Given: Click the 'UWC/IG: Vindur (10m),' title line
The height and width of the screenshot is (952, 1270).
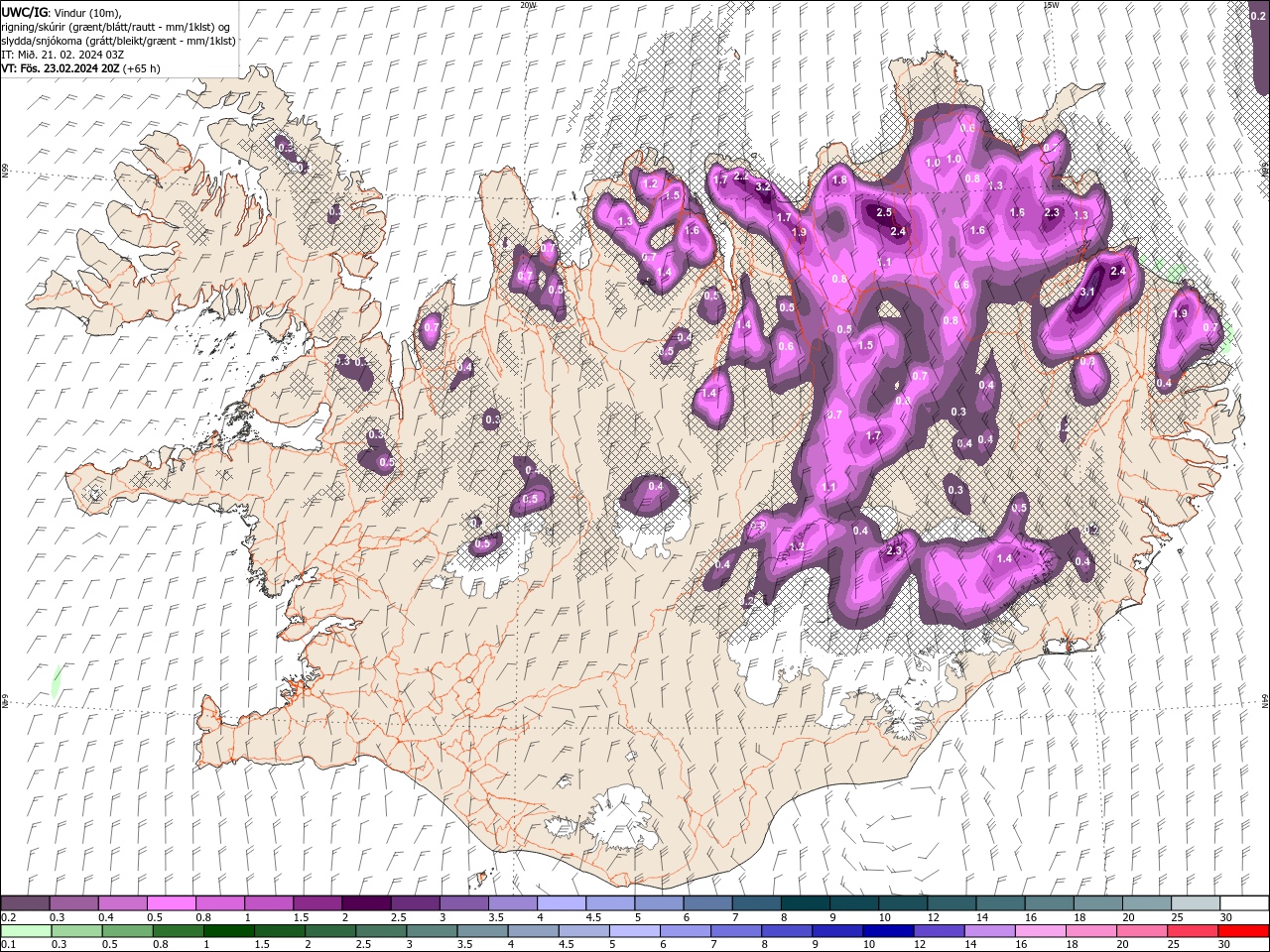Looking at the screenshot, I should coord(62,12).
